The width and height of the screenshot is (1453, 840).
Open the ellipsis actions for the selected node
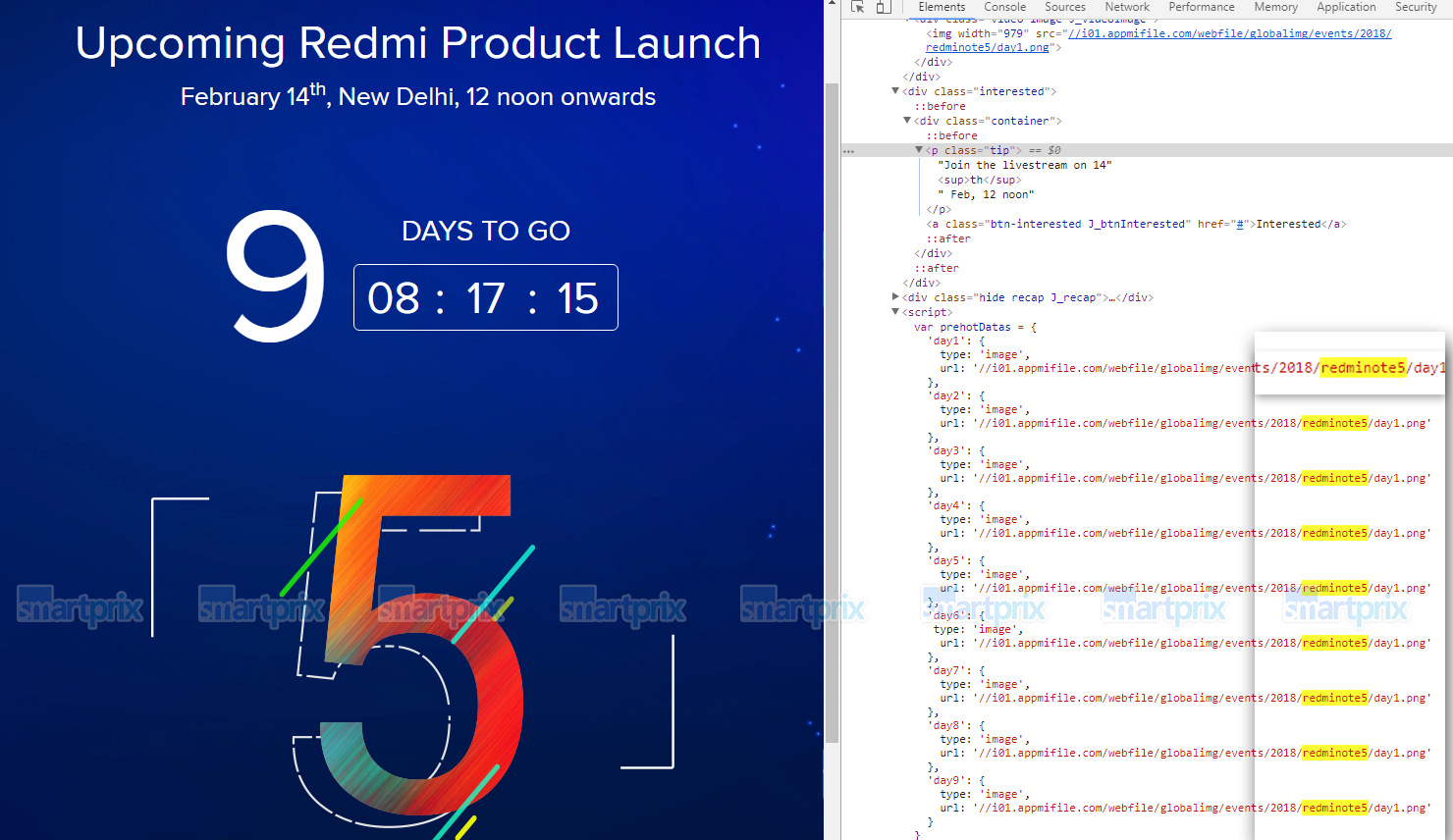pyautogui.click(x=848, y=151)
